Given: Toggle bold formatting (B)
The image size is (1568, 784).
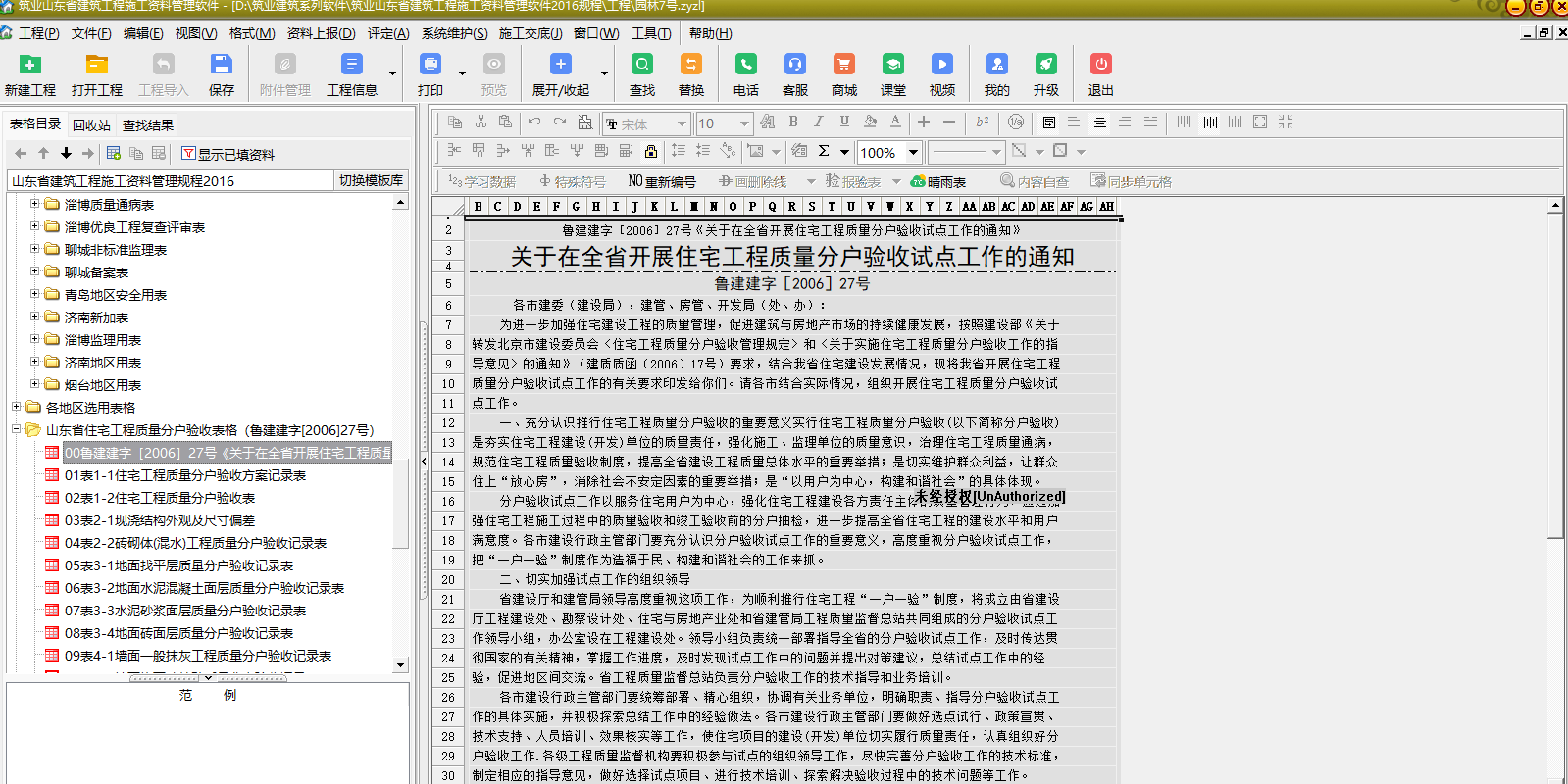Looking at the screenshot, I should click(x=793, y=122).
